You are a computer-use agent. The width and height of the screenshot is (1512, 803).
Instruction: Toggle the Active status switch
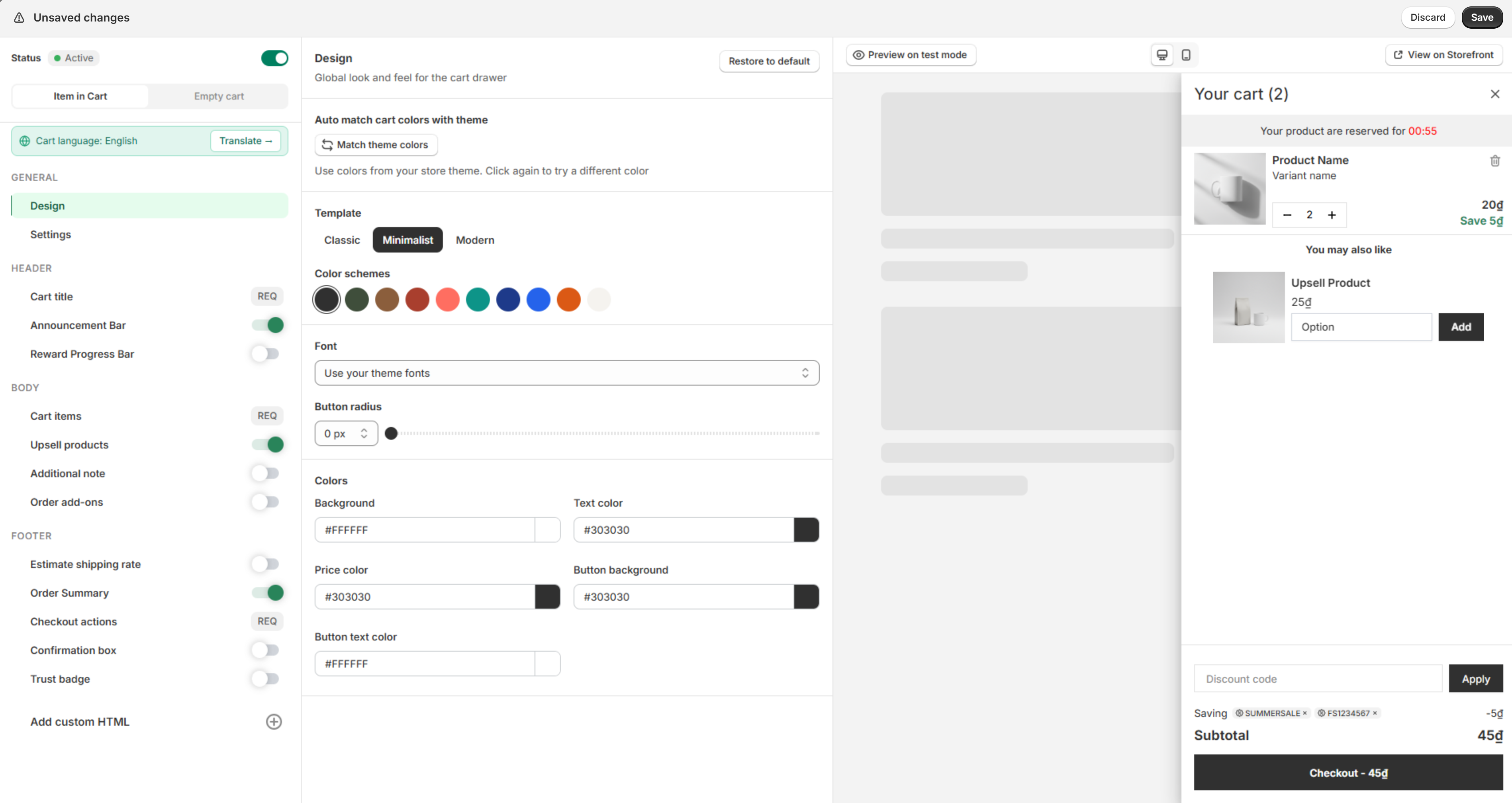click(x=275, y=58)
